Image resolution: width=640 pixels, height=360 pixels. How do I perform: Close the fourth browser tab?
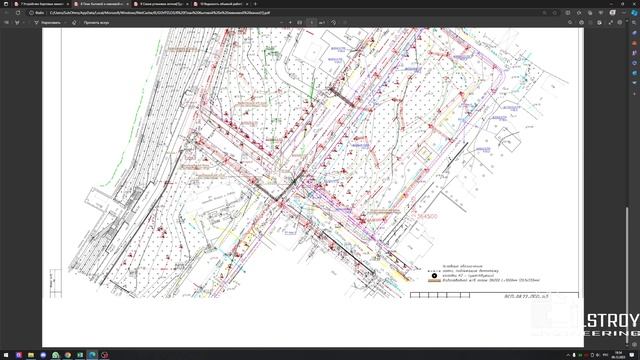pyautogui.click(x=247, y=4)
